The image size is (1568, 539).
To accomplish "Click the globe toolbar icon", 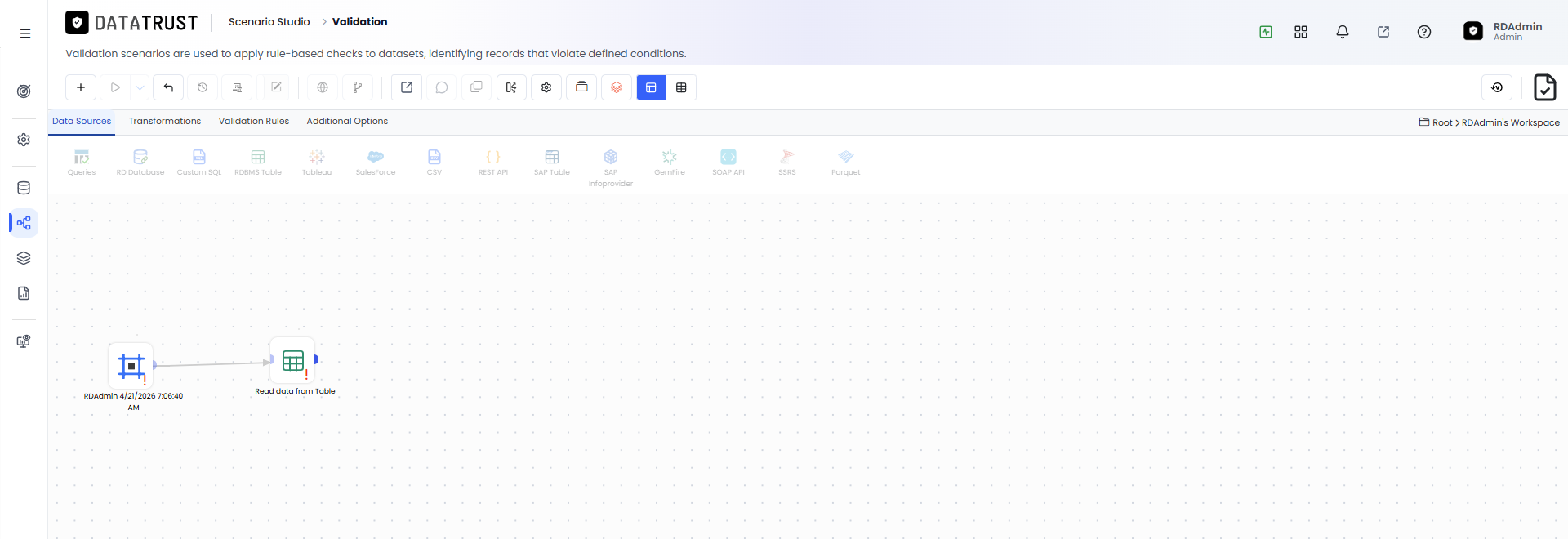I will point(323,87).
